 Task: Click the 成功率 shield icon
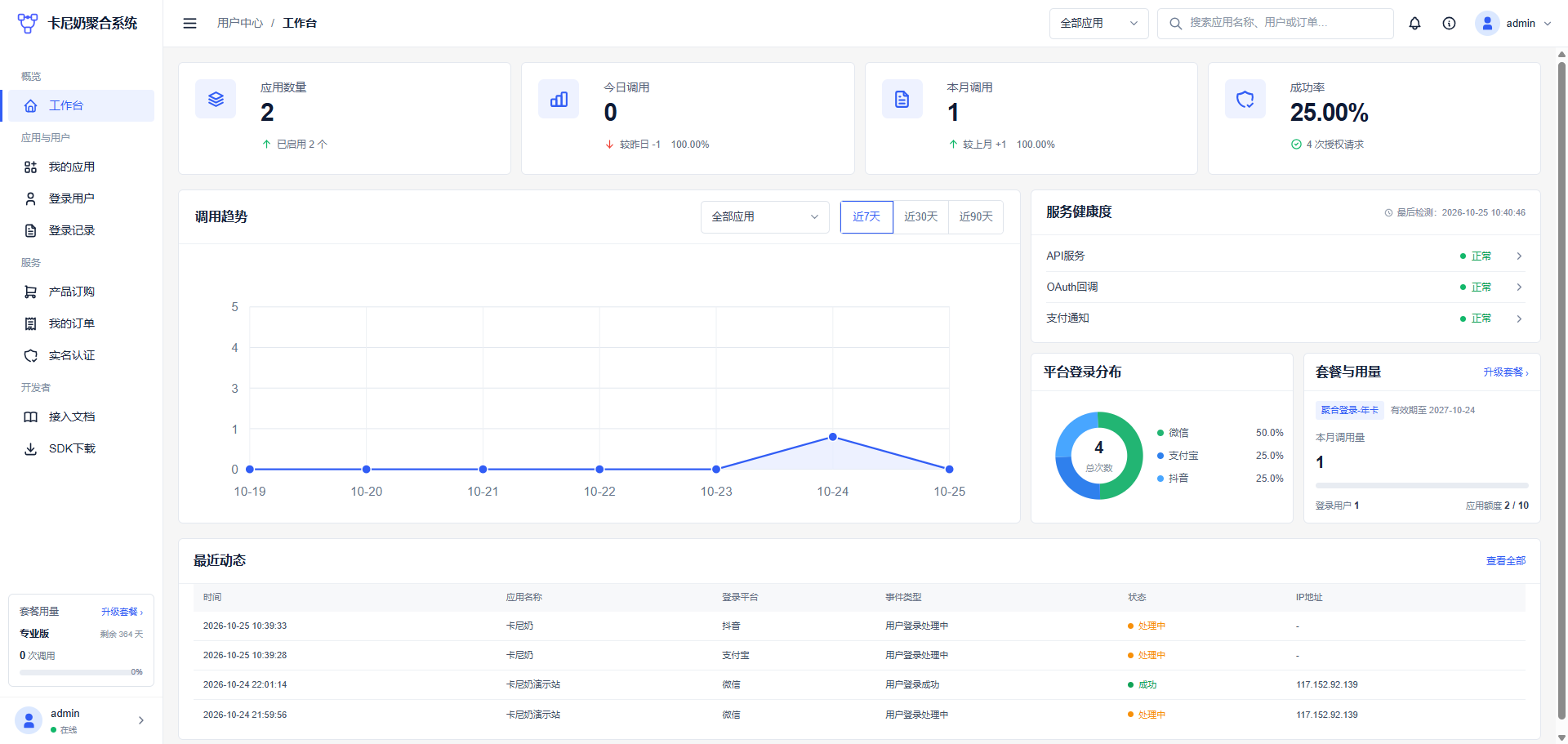(x=1245, y=99)
